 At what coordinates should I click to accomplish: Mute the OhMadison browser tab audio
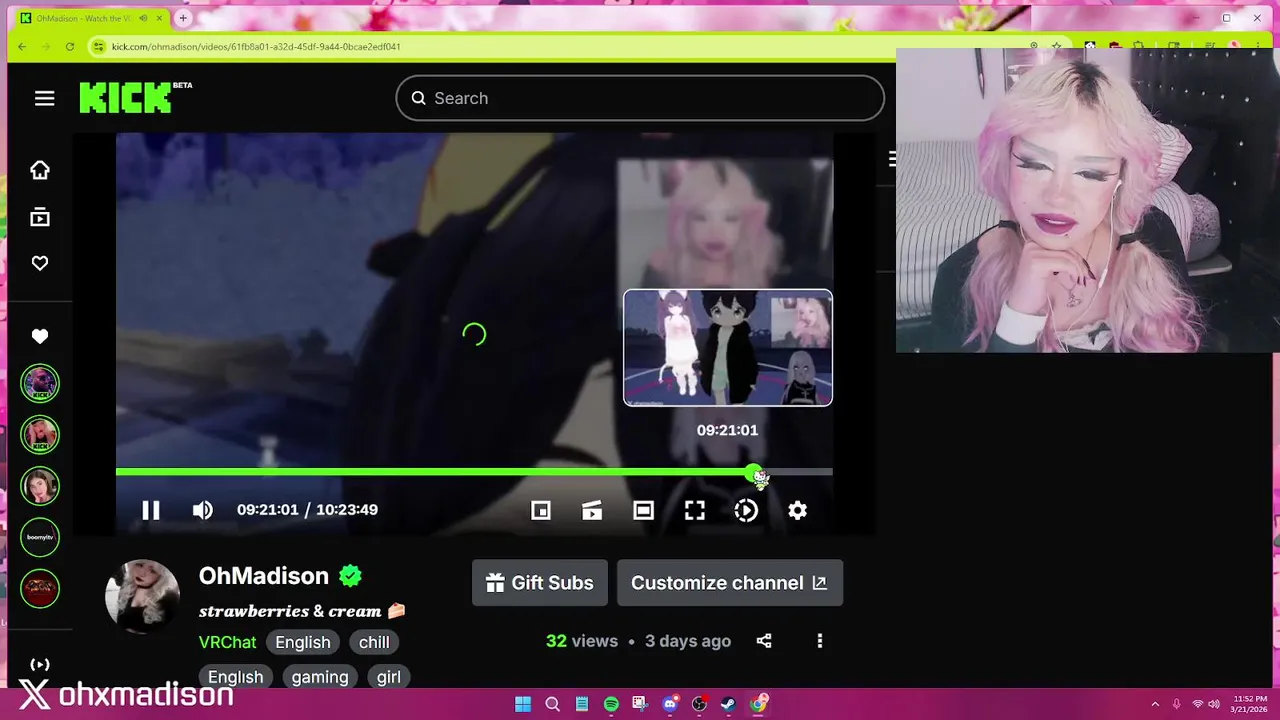[144, 18]
